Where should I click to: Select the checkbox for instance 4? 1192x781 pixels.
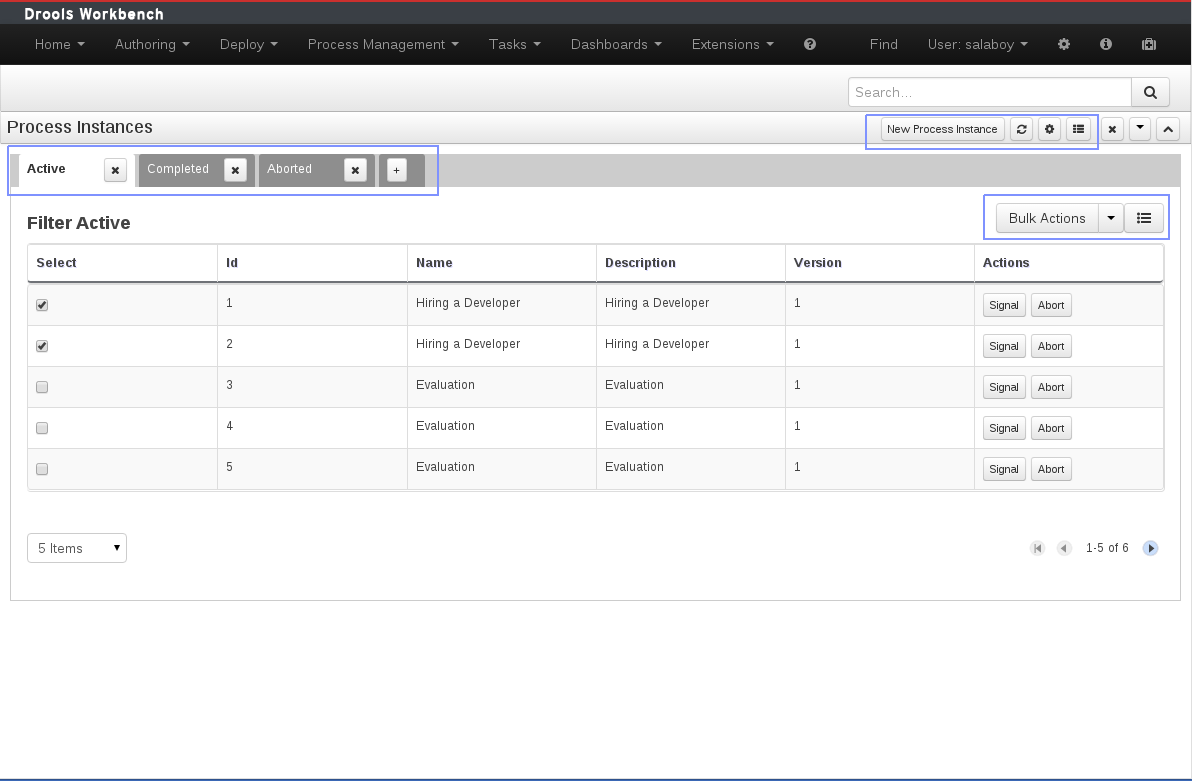coord(42,428)
